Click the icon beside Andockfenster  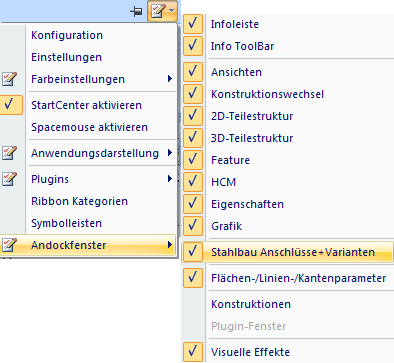(x=9, y=245)
